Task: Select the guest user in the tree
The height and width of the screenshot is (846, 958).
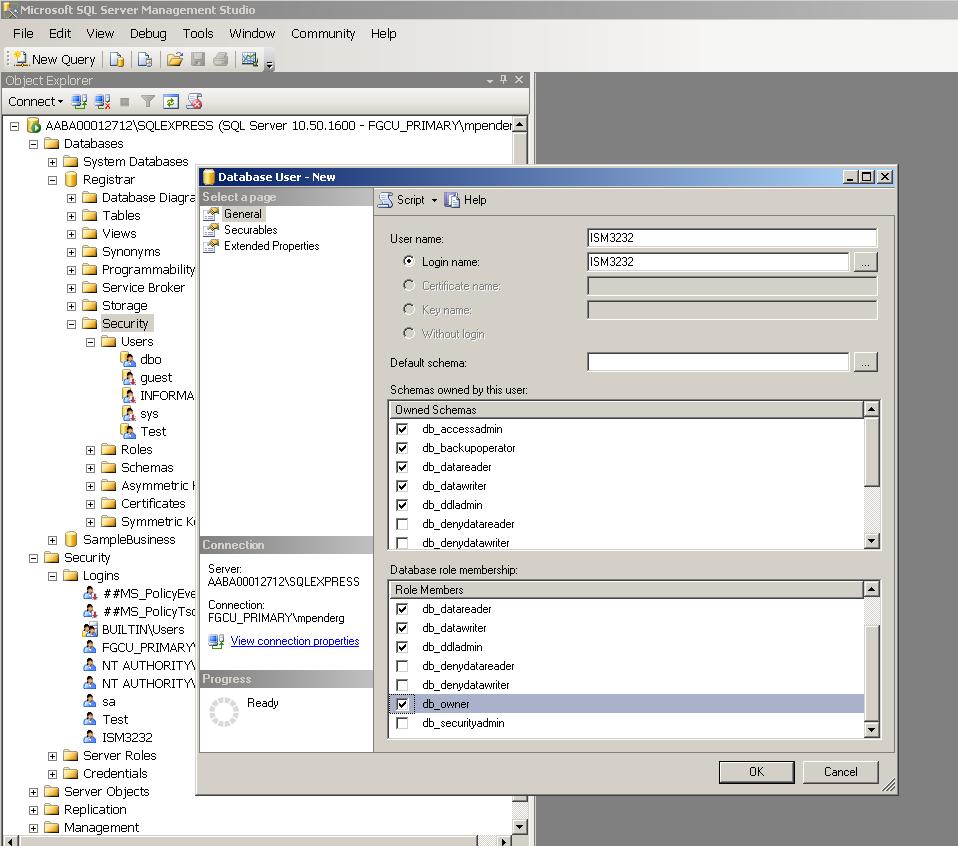Action: click(156, 377)
